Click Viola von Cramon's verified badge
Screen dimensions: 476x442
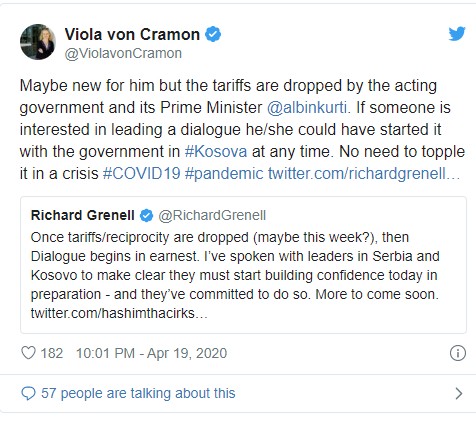212,34
